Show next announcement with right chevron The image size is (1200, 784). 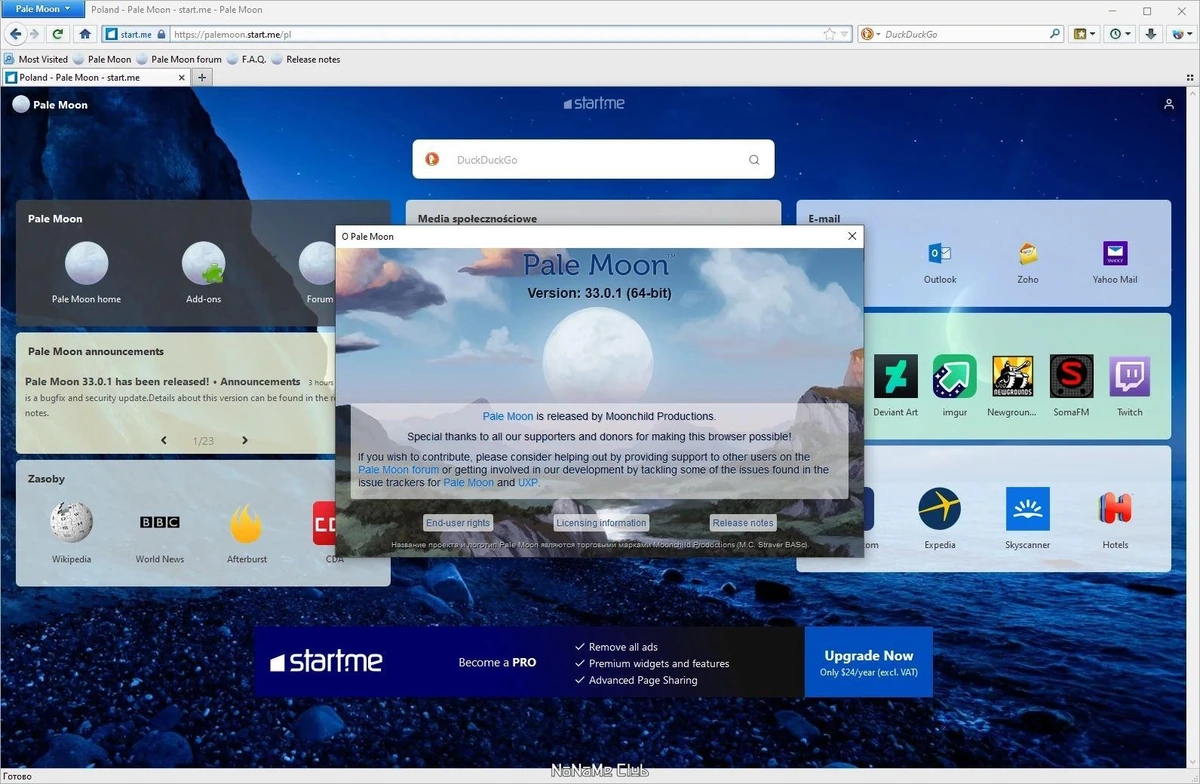coord(244,440)
